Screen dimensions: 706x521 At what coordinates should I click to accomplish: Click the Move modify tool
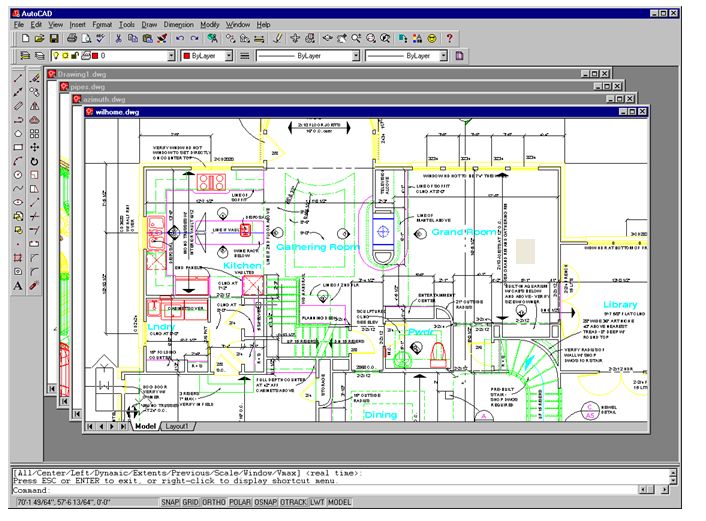[34, 146]
